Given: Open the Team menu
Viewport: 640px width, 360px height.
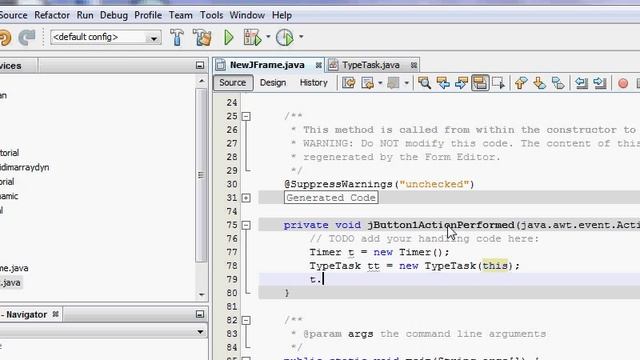Looking at the screenshot, I should pyautogui.click(x=181, y=16).
